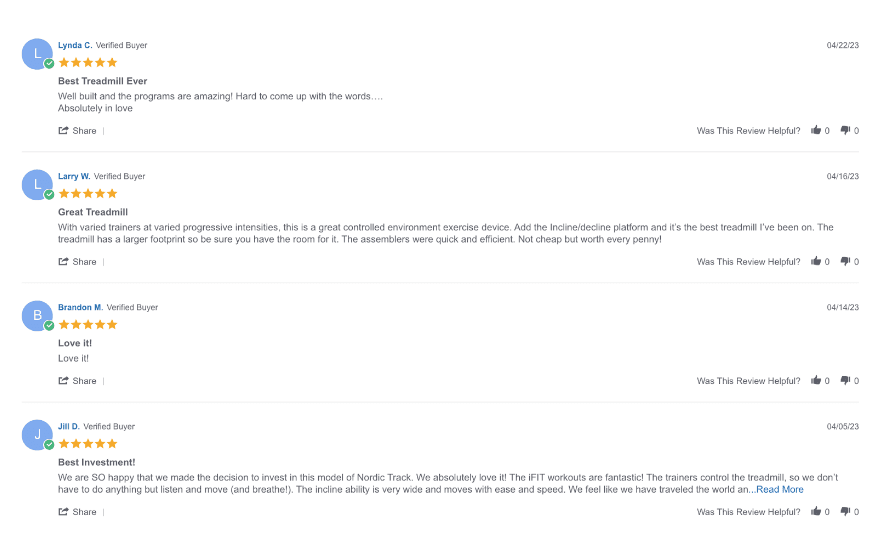Expand Jill D.'s review with Read More
This screenshot has height=549, width=890.
coord(779,489)
